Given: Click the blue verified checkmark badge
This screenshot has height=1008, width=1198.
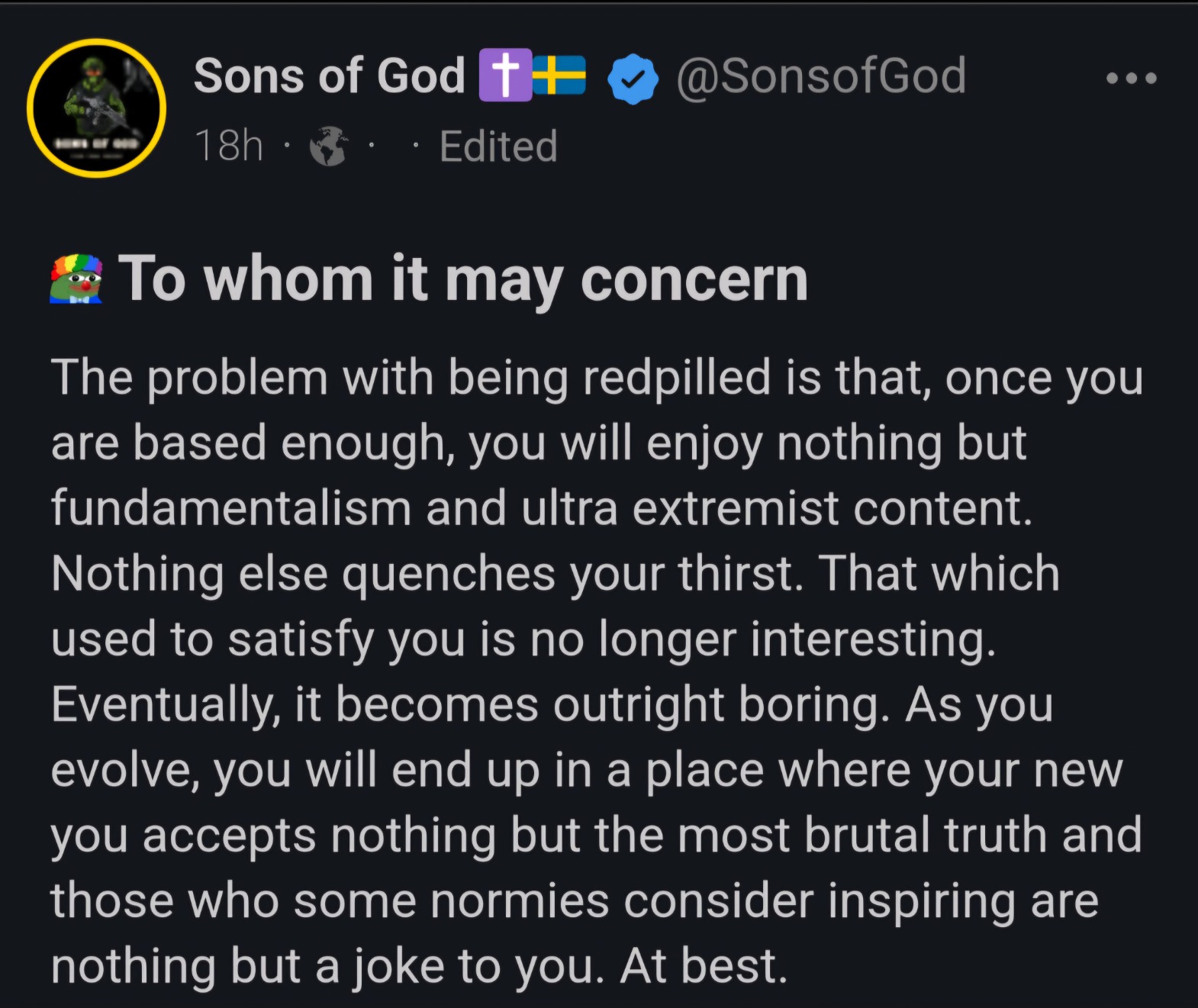Looking at the screenshot, I should (x=633, y=78).
